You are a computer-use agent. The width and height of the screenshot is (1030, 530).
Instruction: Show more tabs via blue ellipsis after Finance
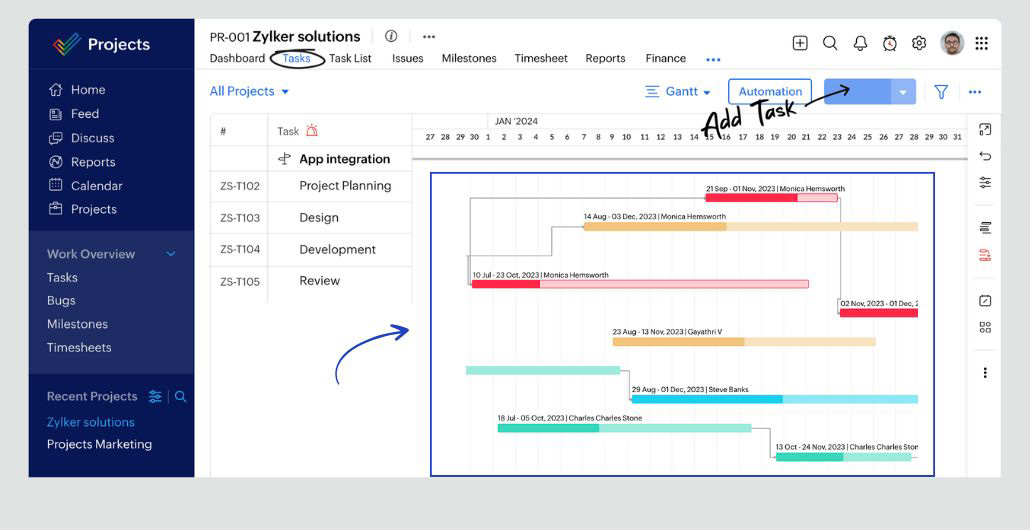713,59
